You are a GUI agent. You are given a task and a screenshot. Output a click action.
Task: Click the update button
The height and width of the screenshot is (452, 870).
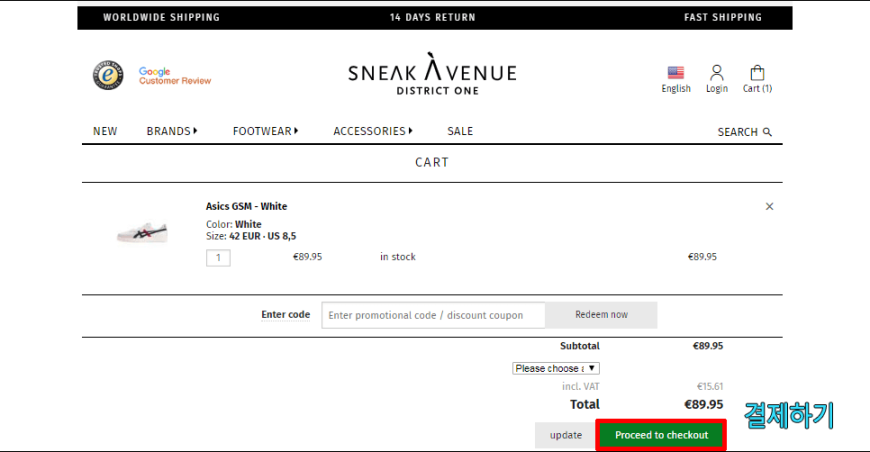click(565, 435)
